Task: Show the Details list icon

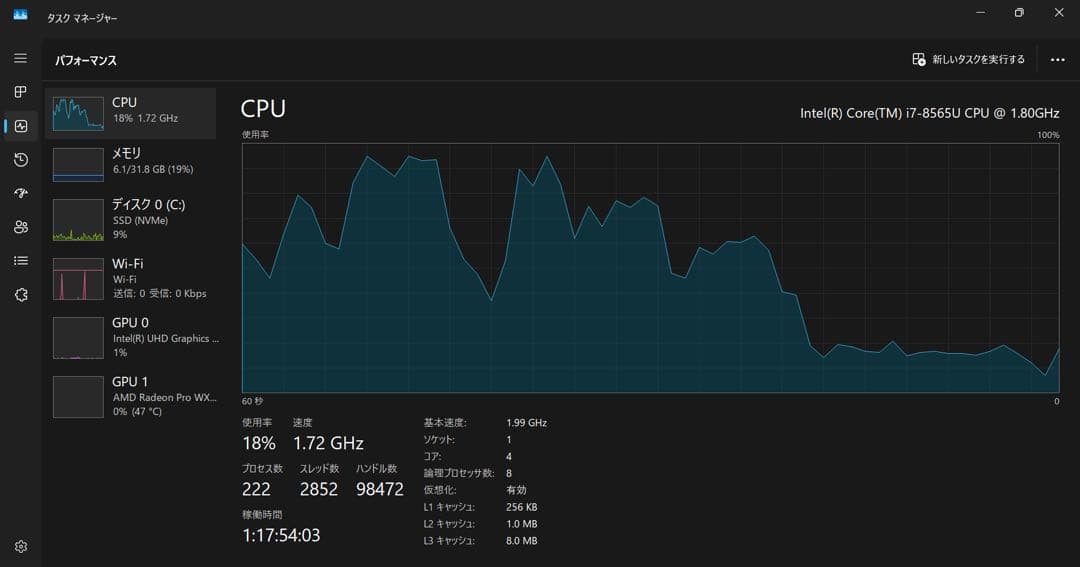Action: [x=21, y=261]
